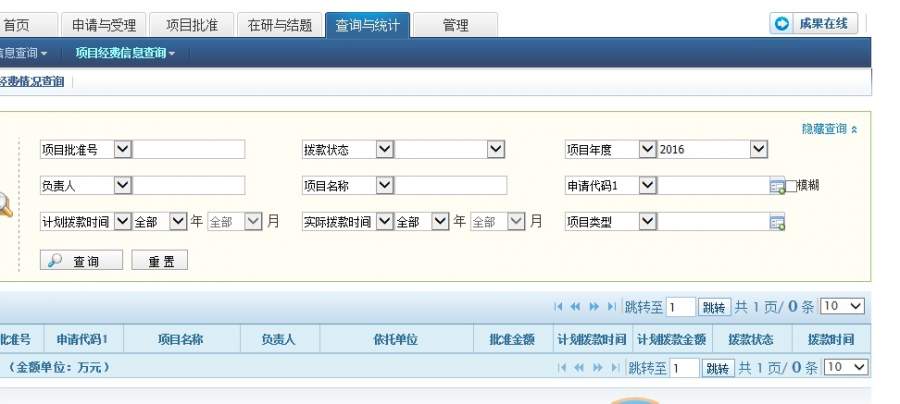Open the 项目类型 field-type dropdown

(x=647, y=222)
